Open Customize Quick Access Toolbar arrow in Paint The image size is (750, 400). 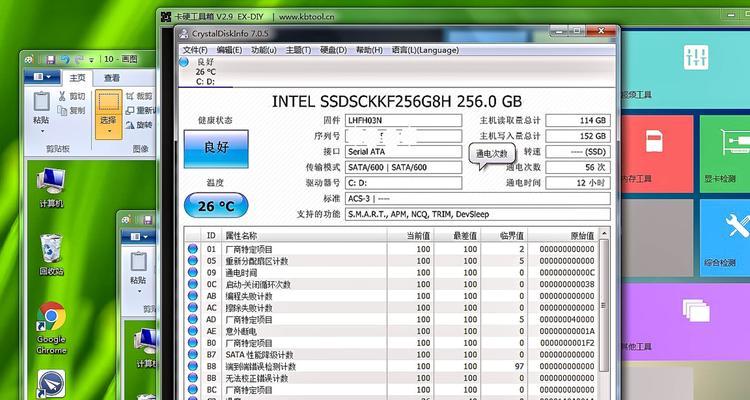pos(91,60)
